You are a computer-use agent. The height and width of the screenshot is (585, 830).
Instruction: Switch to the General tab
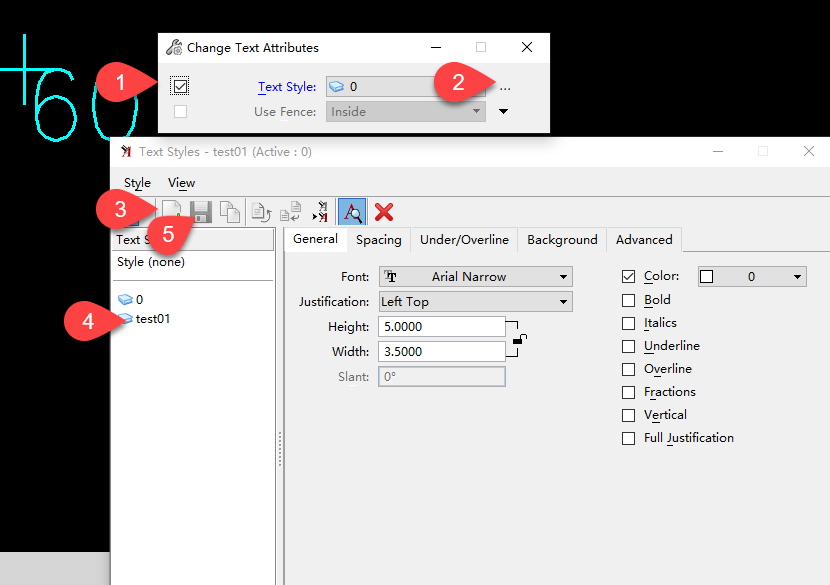[x=315, y=239]
